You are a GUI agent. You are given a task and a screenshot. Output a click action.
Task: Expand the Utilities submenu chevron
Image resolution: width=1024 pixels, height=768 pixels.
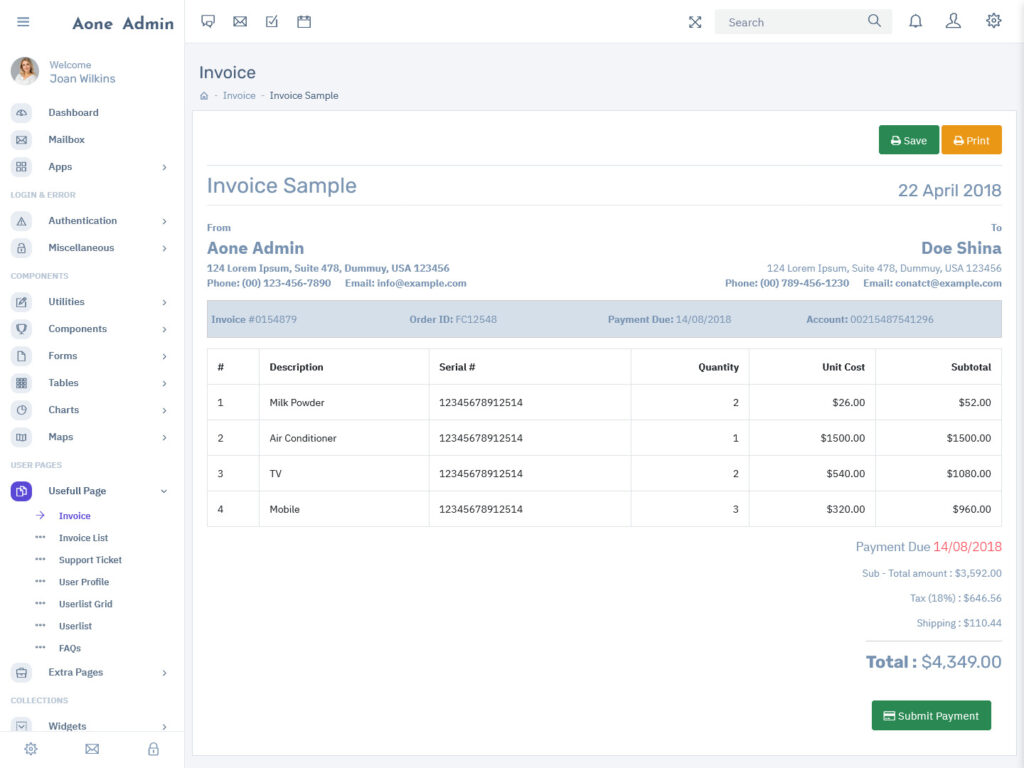[x=164, y=302]
